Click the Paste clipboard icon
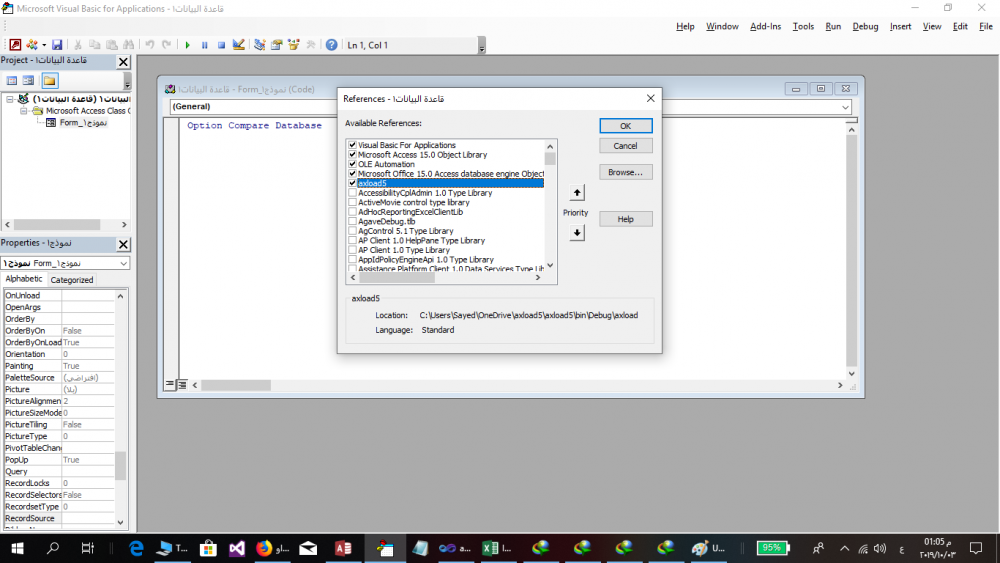This screenshot has width=1000, height=563. click(112, 45)
